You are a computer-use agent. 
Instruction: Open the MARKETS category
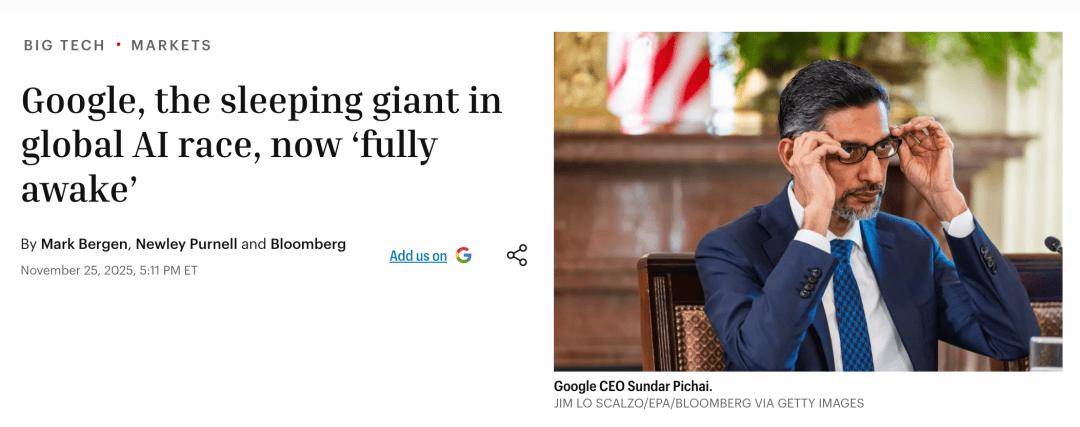171,45
